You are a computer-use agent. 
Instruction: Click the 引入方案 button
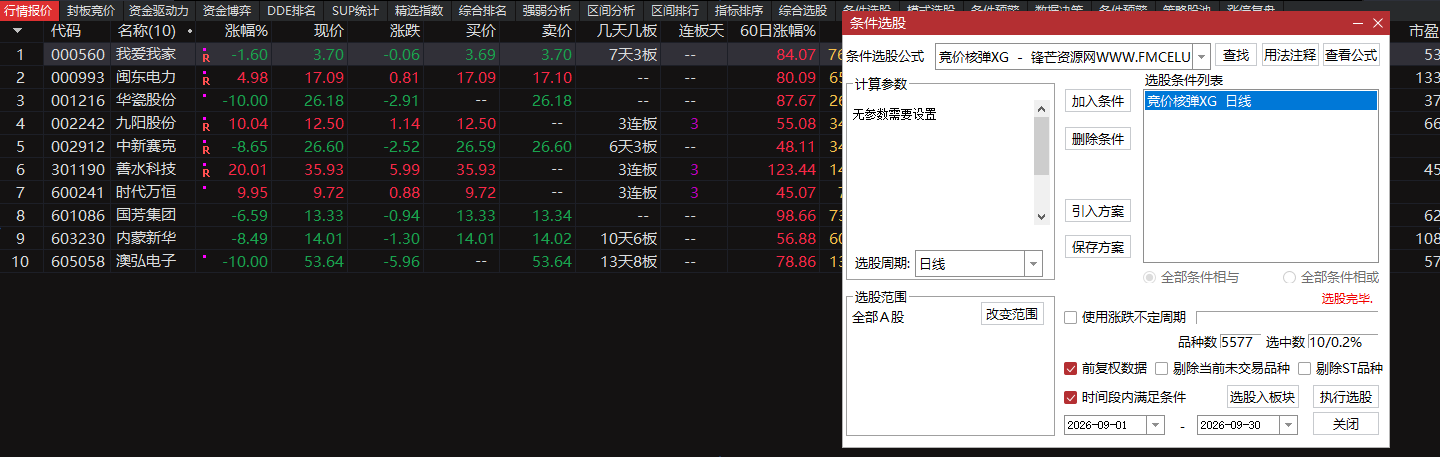[x=1098, y=211]
